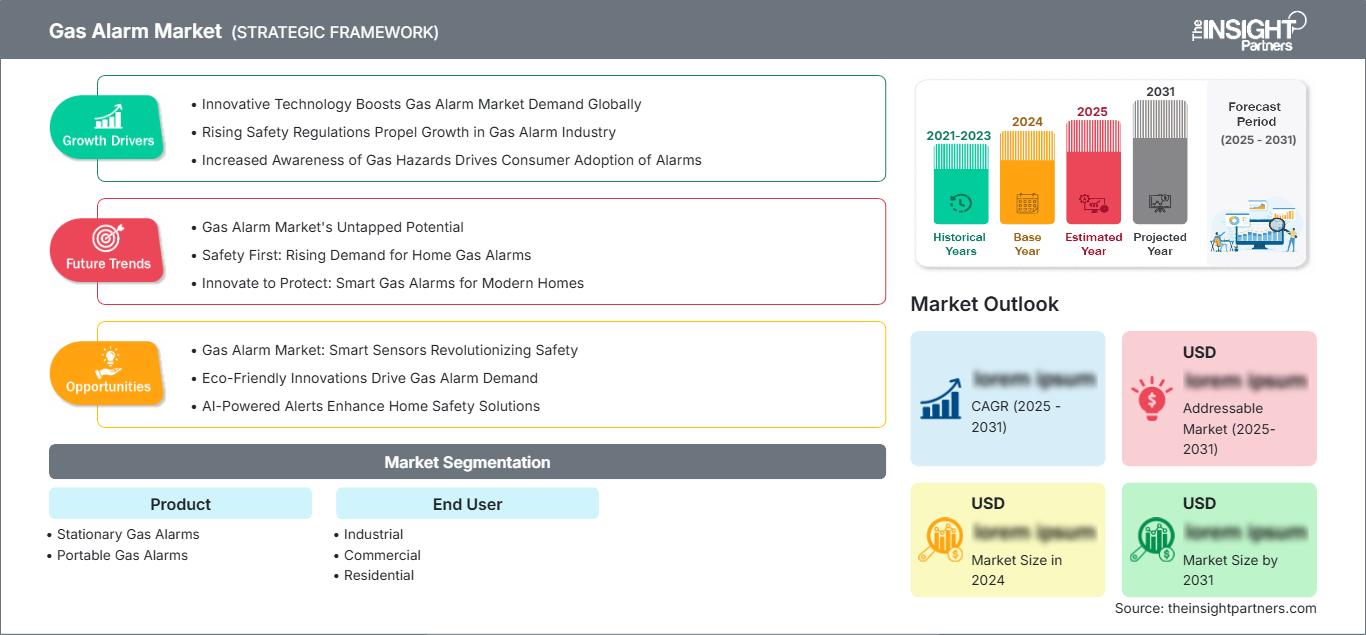The image size is (1366, 635).
Task: Click the 2031 Projected Year bar
Action: tap(1160, 160)
